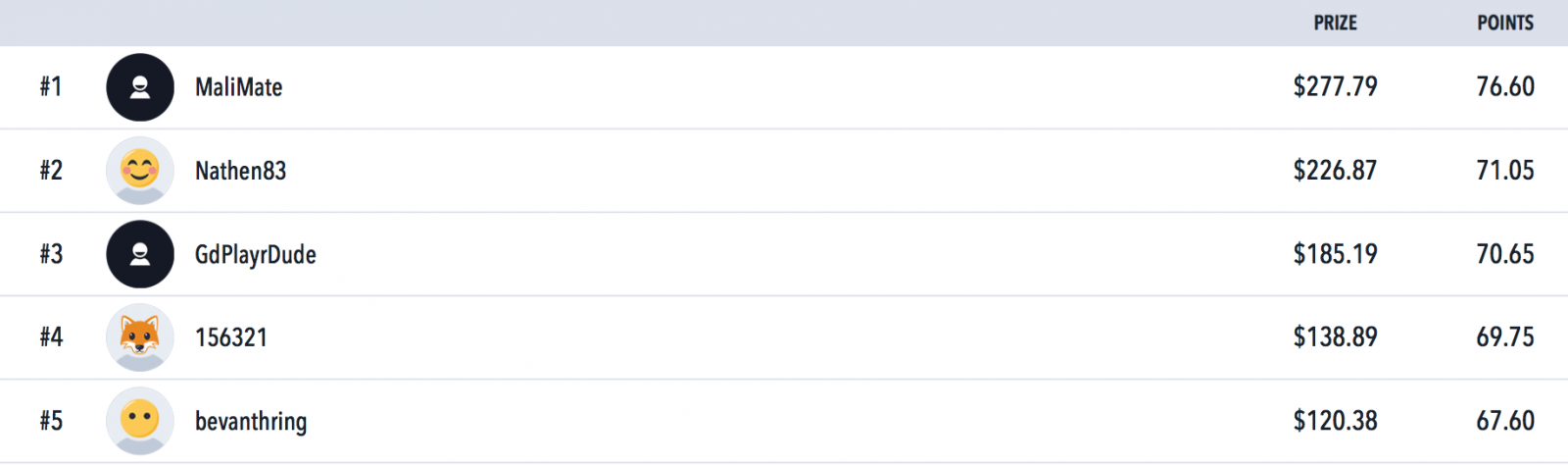Open Nathen83's smiling emoji avatar
This screenshot has width=1568, height=465.
click(140, 171)
